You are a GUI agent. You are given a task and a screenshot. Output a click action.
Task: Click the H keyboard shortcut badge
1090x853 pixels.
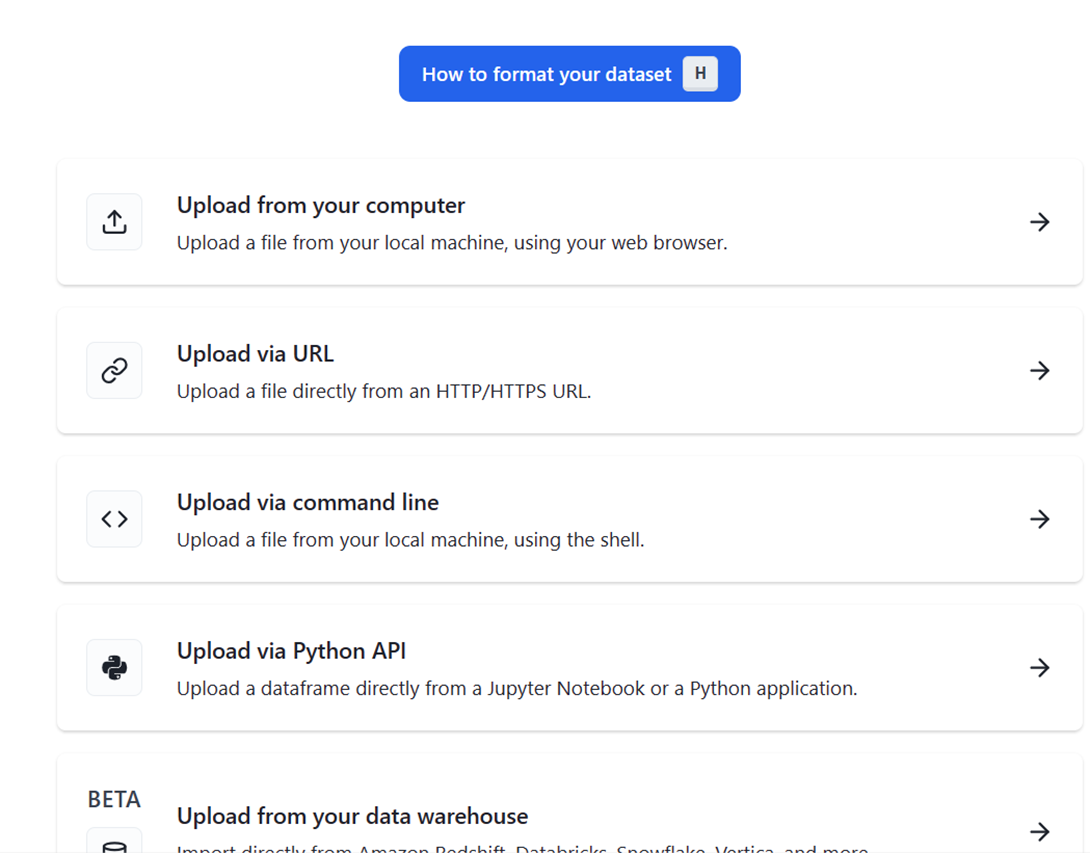pyautogui.click(x=700, y=74)
